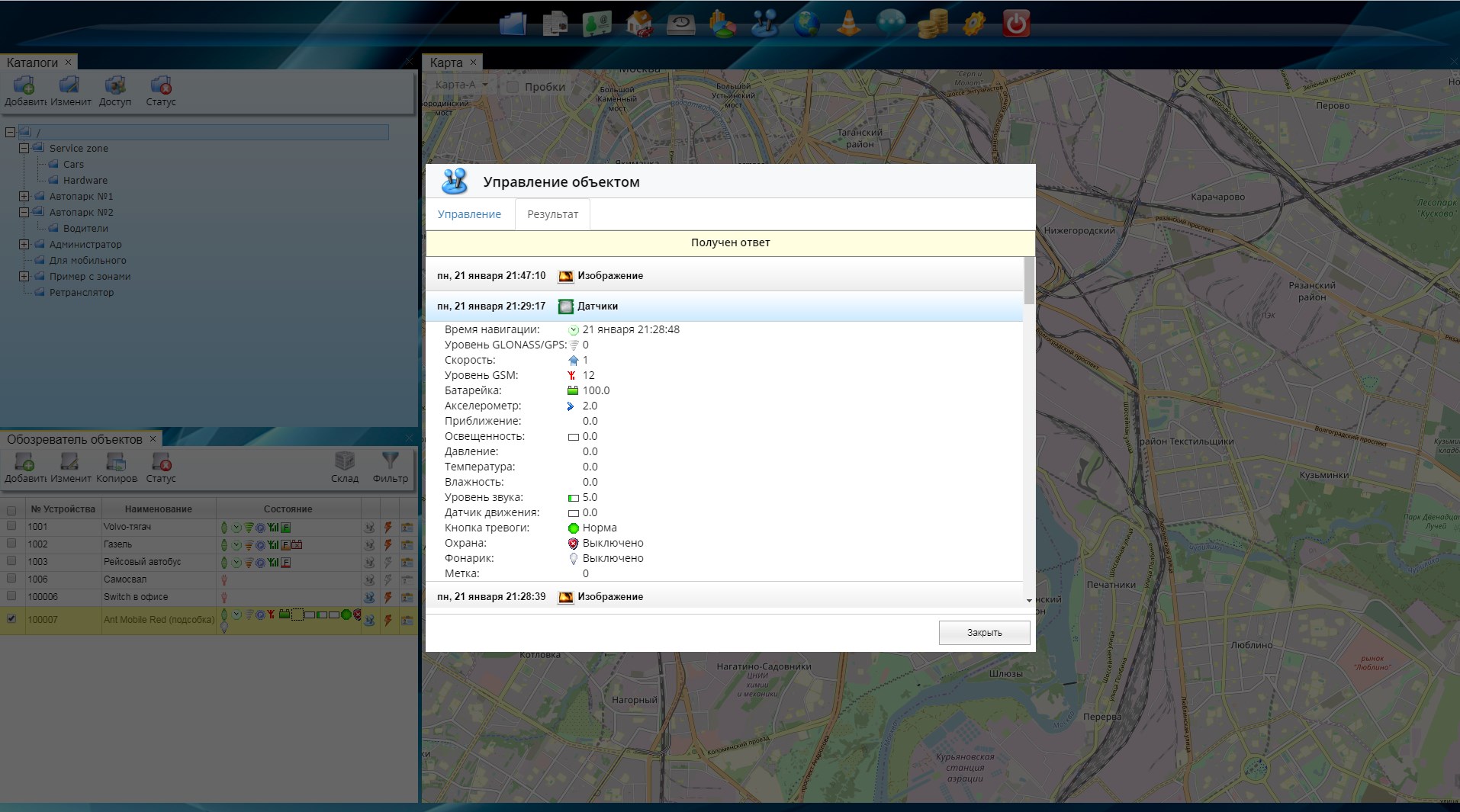Expand the Автопарк №1 tree node
Viewport: 1460px width, 812px height.
tap(24, 197)
